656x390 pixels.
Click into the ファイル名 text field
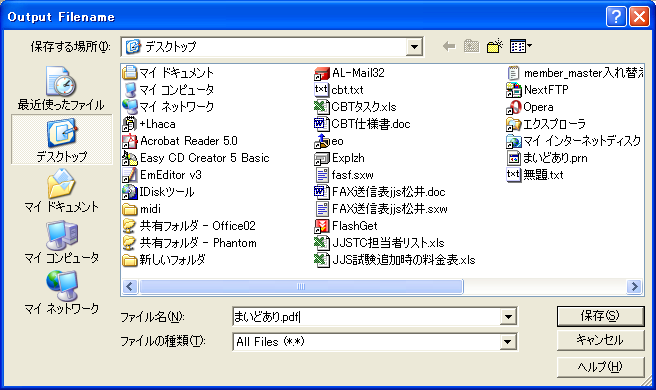(366, 317)
